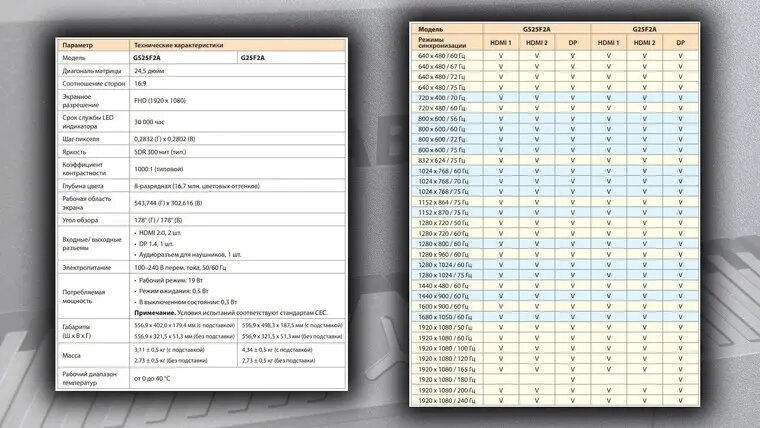Viewport: 760px width, 428px height.
Task: Click '3,11 ± 0,5 кг (с подставкой)'
Action: pos(169,350)
